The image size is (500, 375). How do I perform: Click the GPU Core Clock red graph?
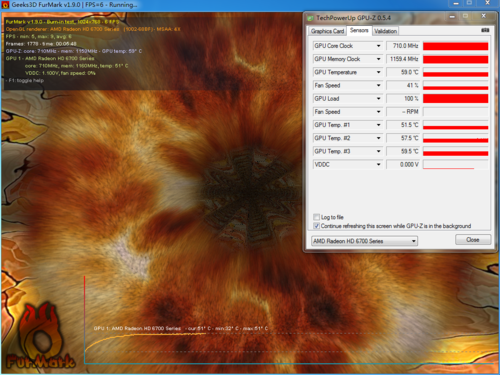(455, 46)
